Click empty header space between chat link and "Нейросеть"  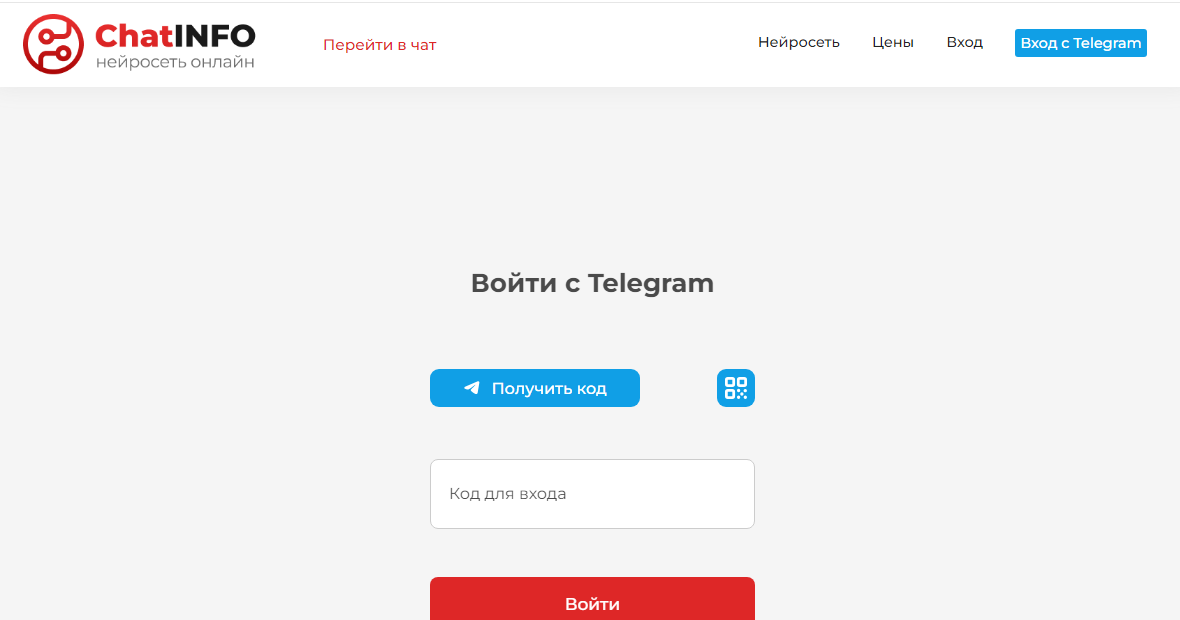(600, 45)
